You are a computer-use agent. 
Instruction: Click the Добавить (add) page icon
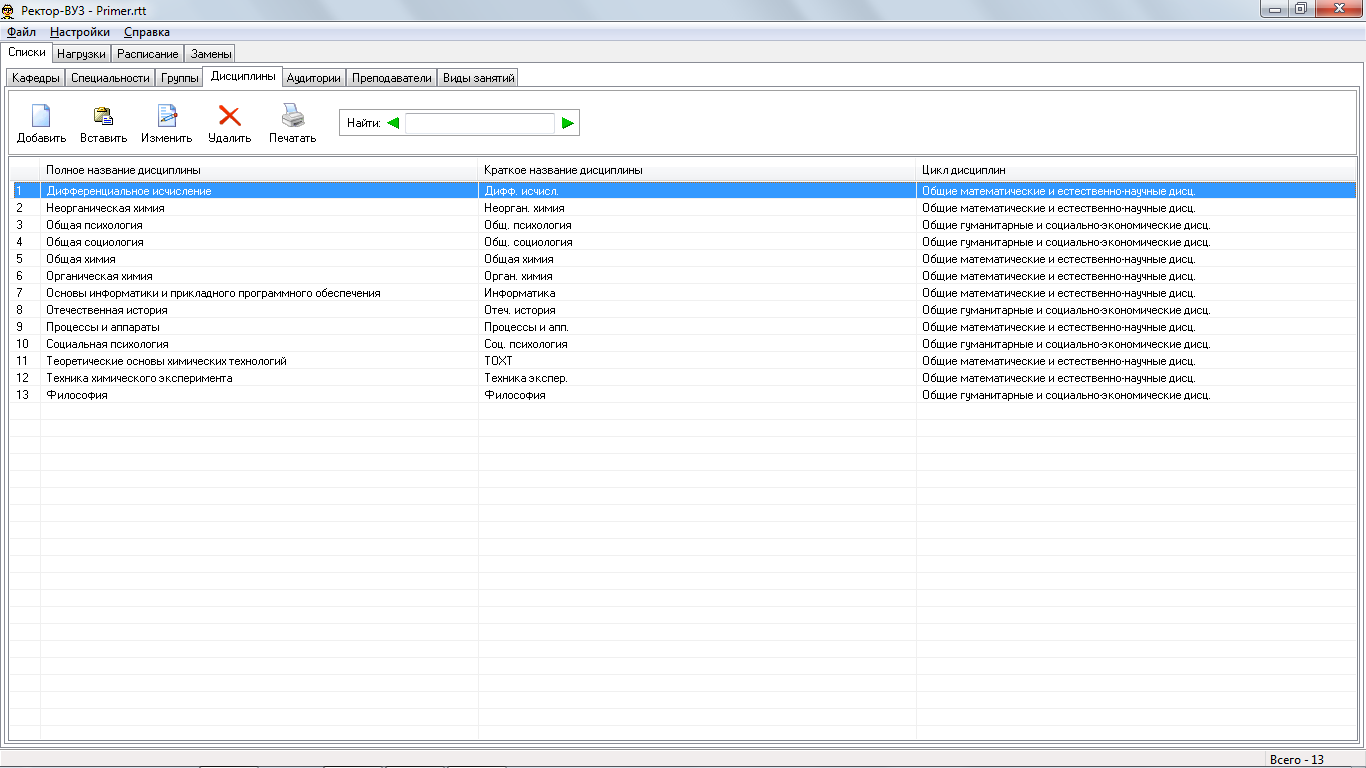(x=41, y=116)
